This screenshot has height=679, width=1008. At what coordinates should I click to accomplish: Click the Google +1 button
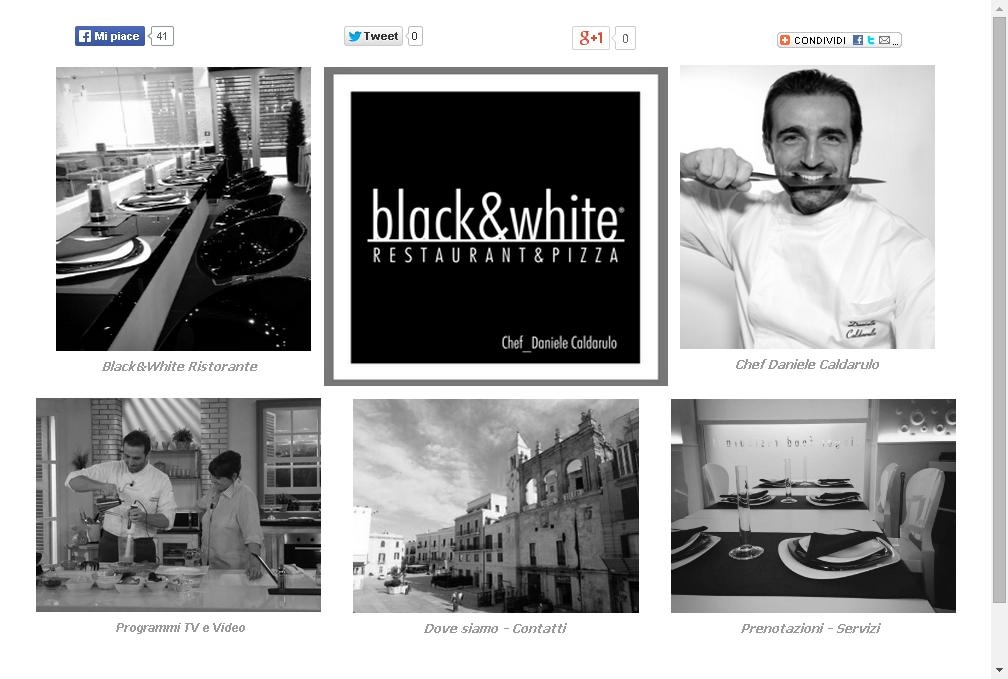(x=591, y=38)
